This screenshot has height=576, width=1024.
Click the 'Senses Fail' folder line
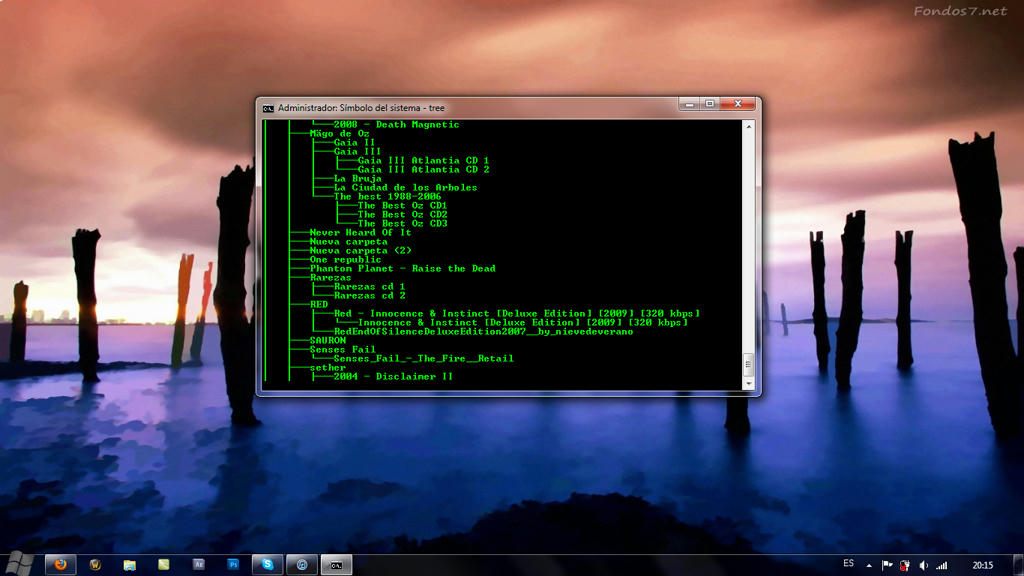pos(343,350)
